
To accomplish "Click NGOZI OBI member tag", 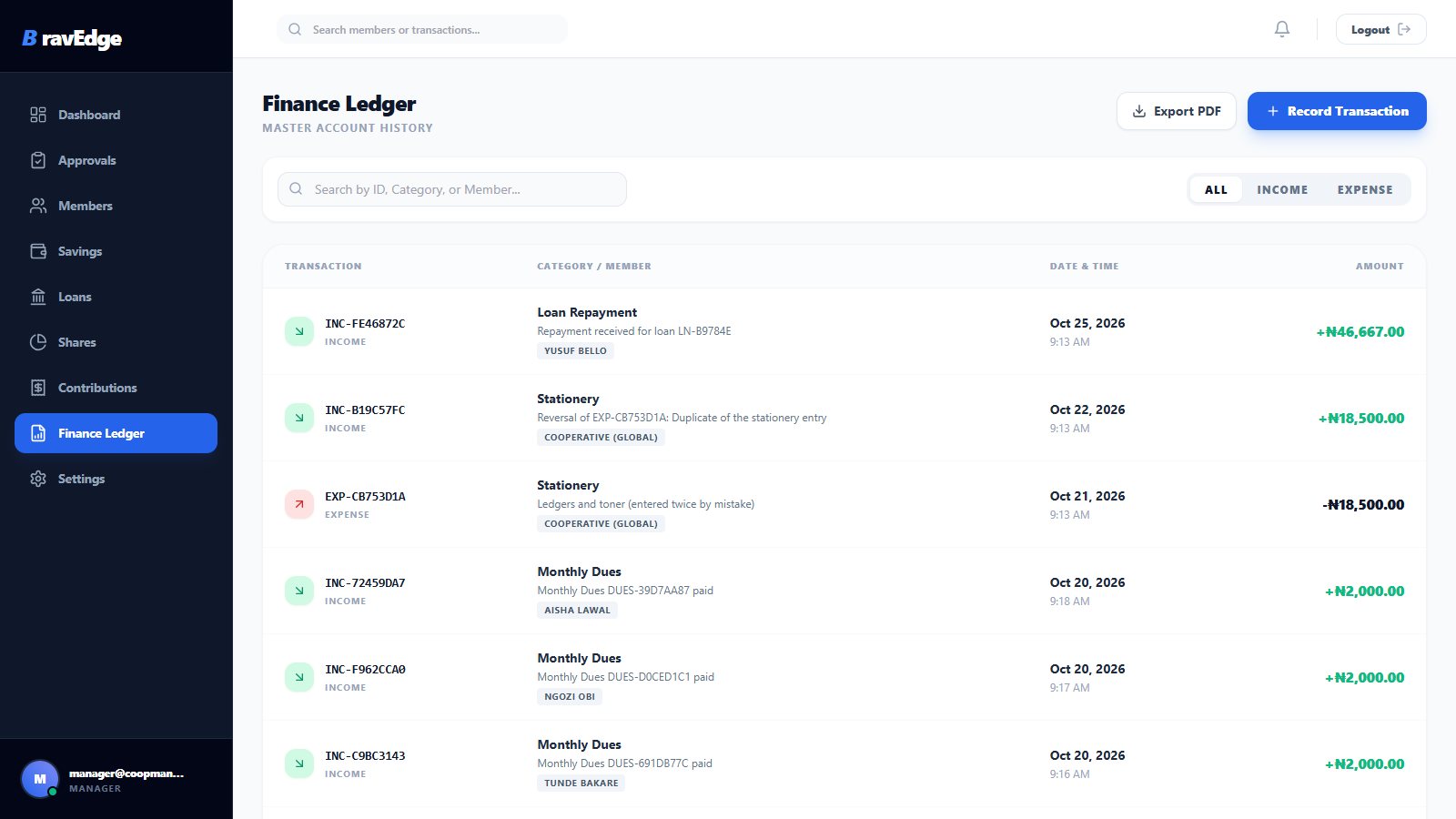I will (x=570, y=696).
